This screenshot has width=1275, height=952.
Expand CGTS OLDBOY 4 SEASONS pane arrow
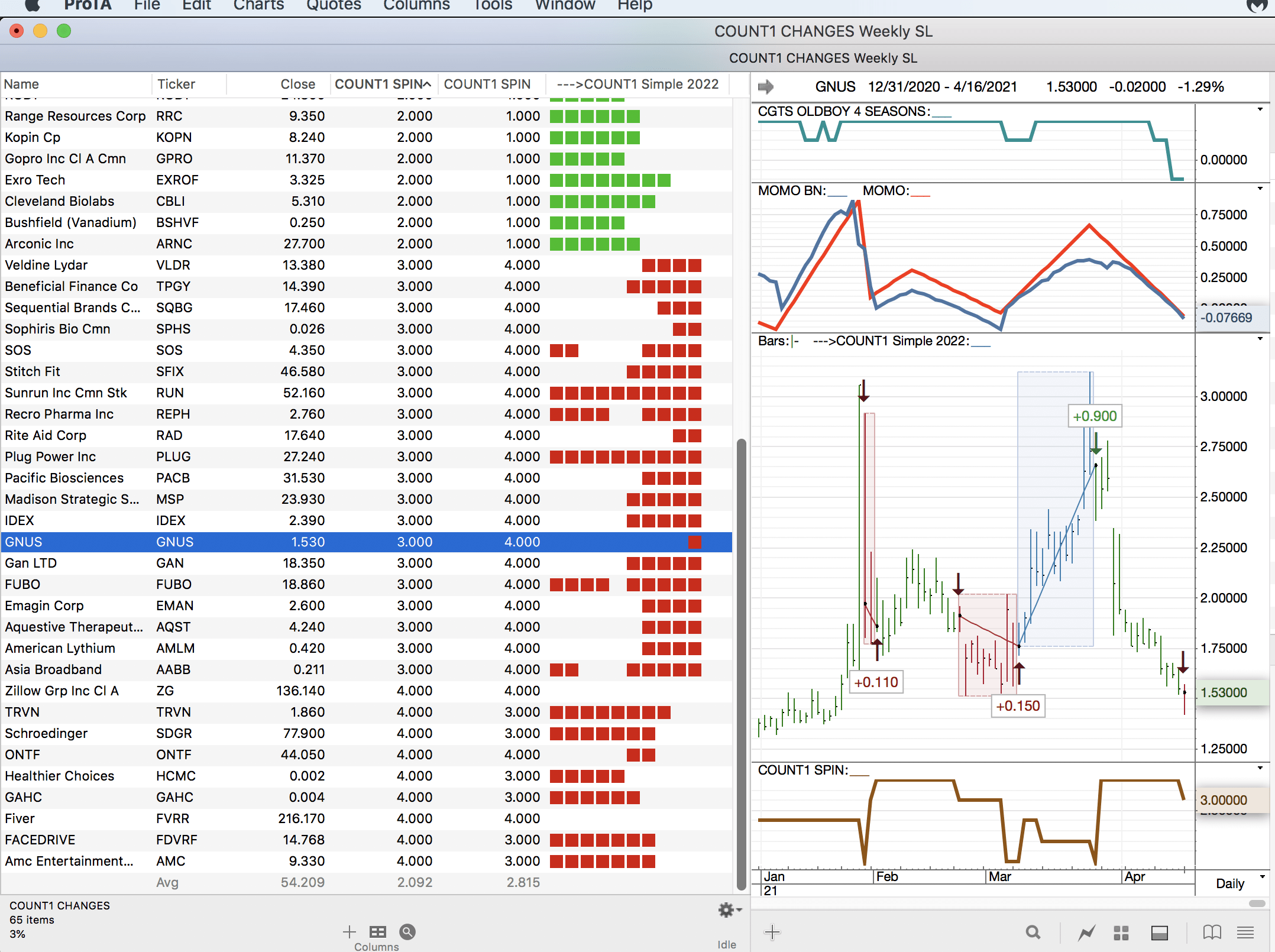(x=1260, y=109)
